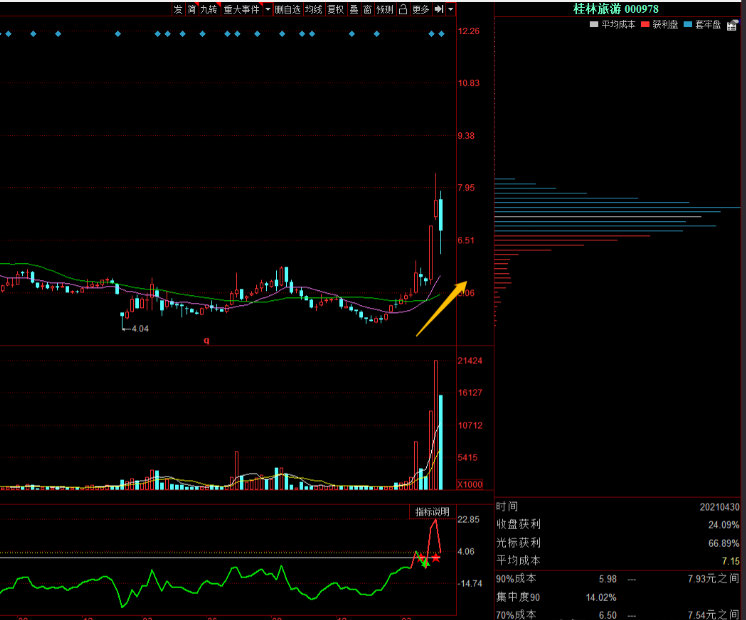Click the tallest red volume bar
The width and height of the screenshot is (746, 620).
(436, 425)
